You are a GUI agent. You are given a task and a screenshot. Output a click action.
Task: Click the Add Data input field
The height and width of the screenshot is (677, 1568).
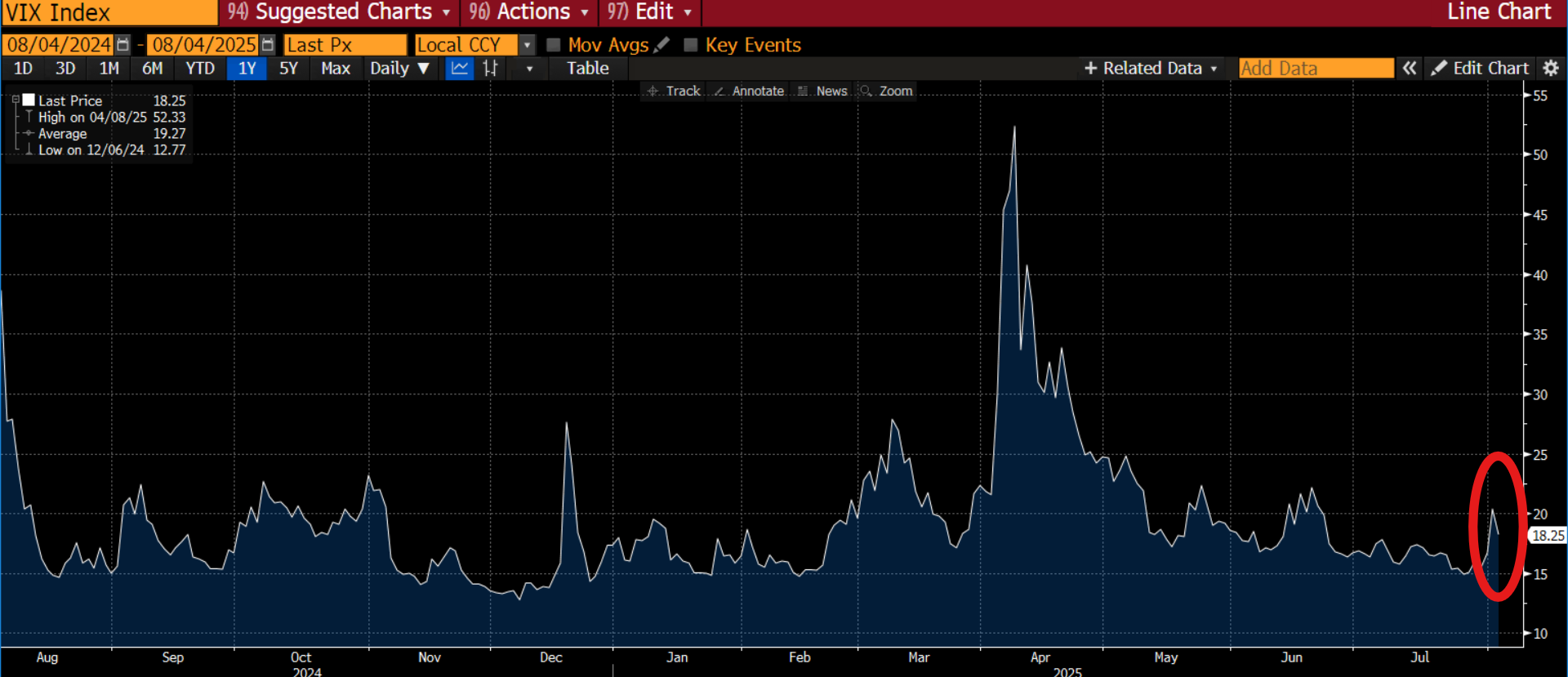coord(1316,69)
